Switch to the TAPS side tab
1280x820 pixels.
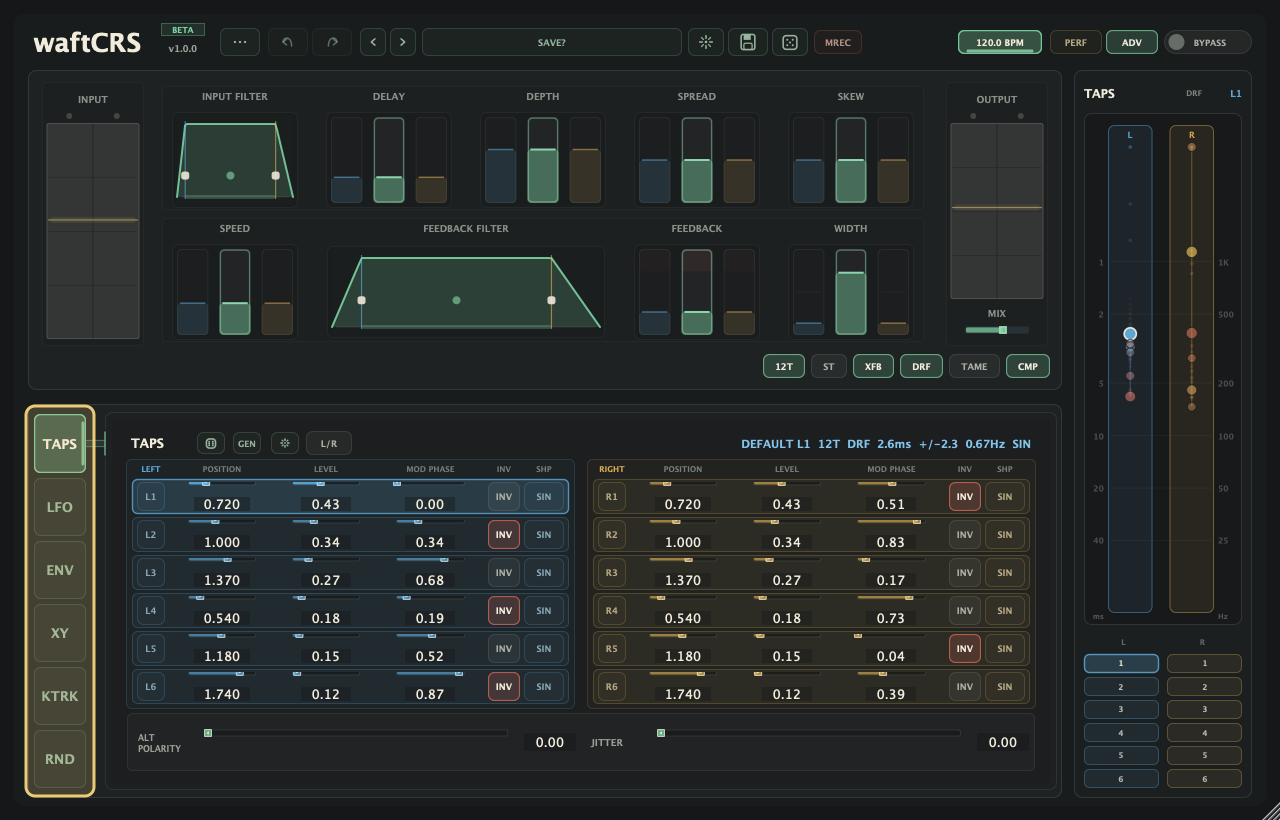tap(60, 444)
